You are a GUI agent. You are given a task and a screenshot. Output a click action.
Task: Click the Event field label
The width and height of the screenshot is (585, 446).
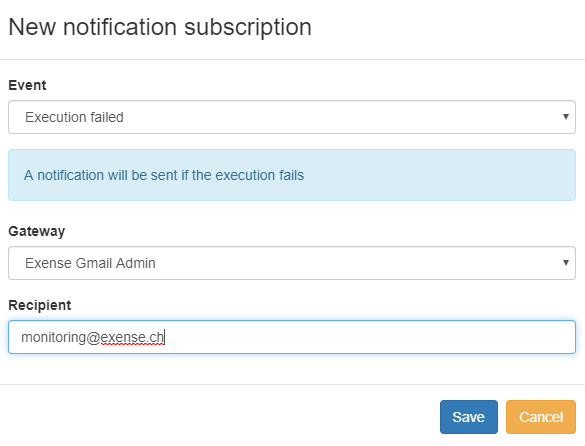27,85
